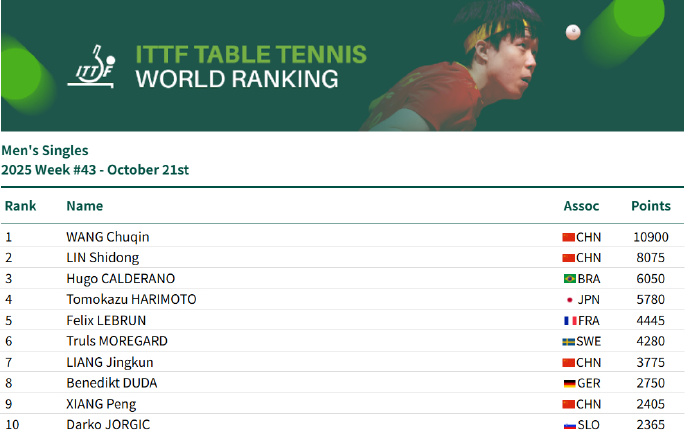
Task: Click Sweden flag in Truls MOREGARD row
Action: click(569, 342)
